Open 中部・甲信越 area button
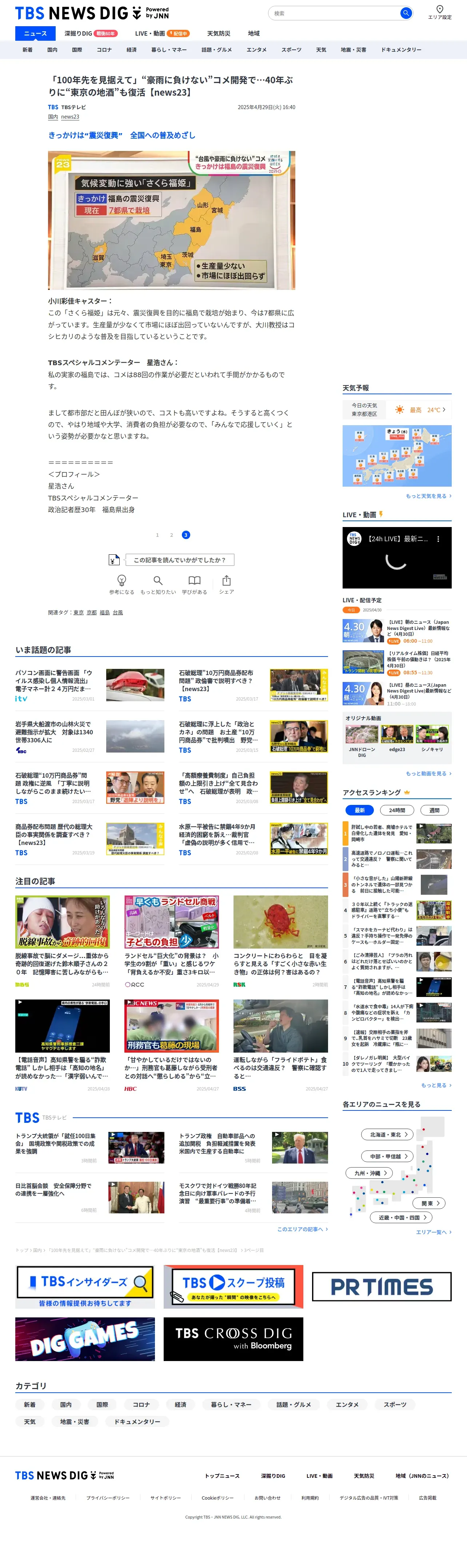 coord(388,1157)
